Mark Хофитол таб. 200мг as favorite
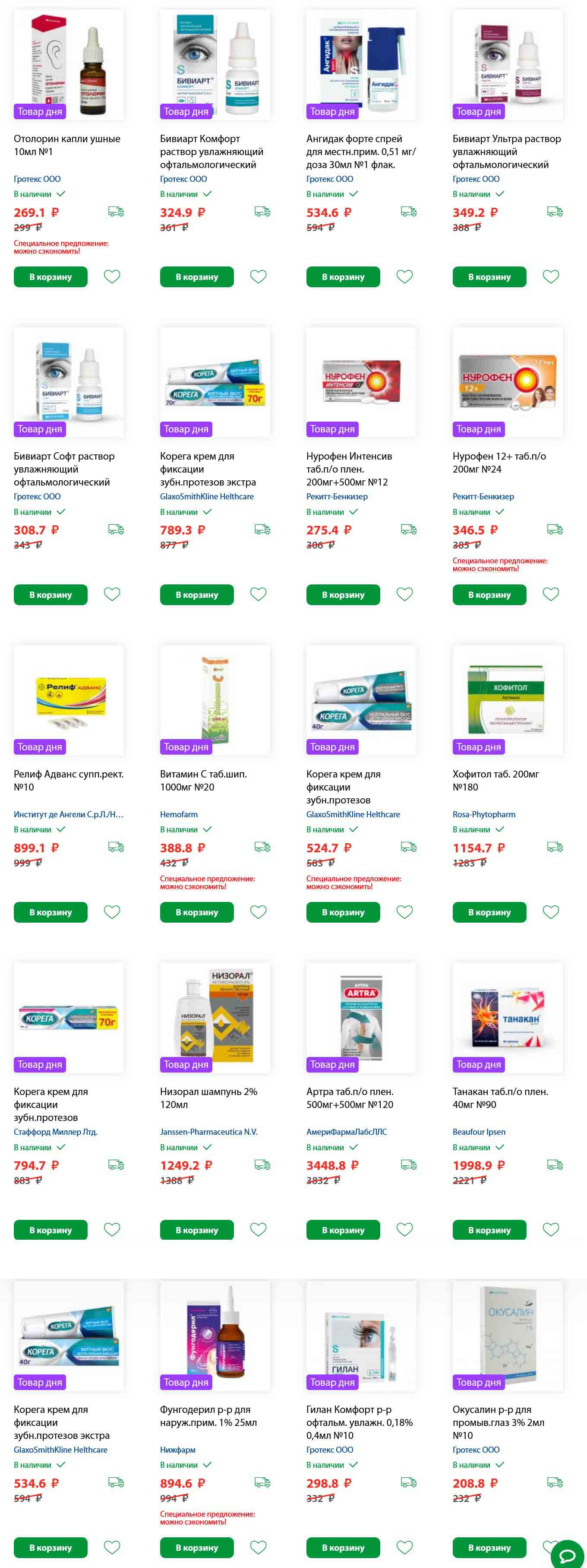This screenshot has width=587, height=1568. [551, 912]
